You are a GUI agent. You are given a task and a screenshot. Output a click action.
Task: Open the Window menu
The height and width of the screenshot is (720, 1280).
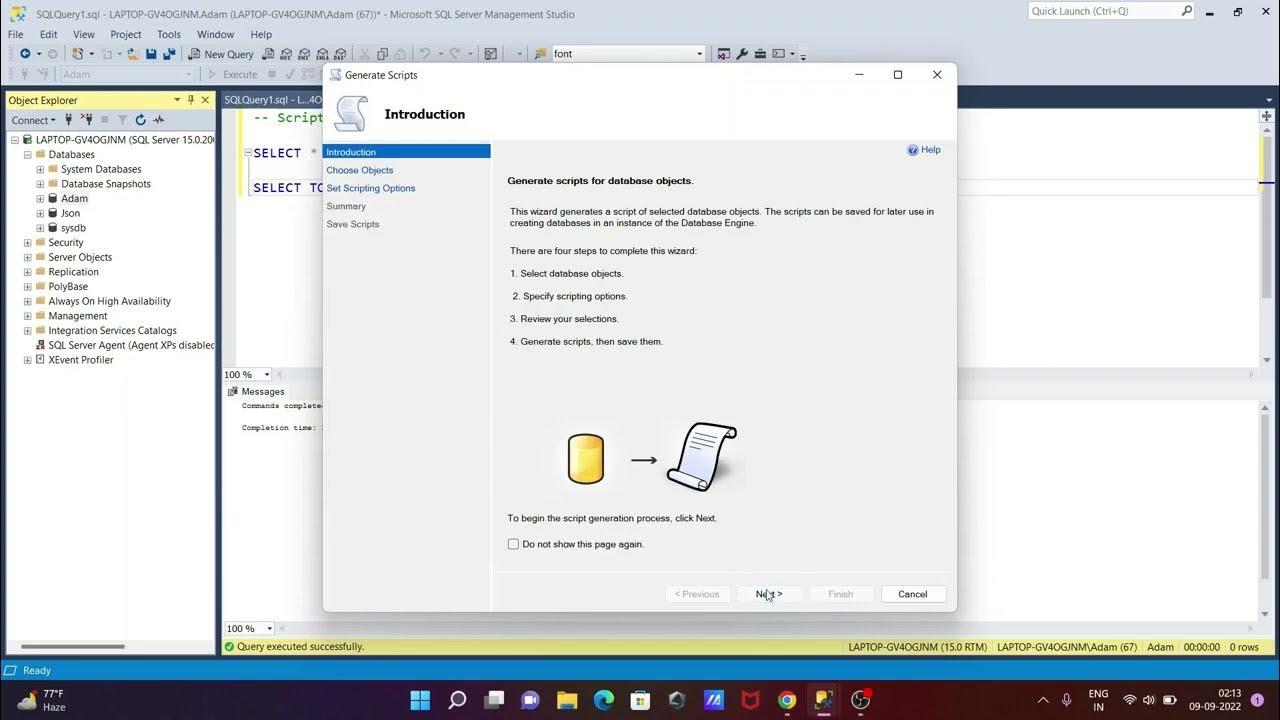(215, 34)
